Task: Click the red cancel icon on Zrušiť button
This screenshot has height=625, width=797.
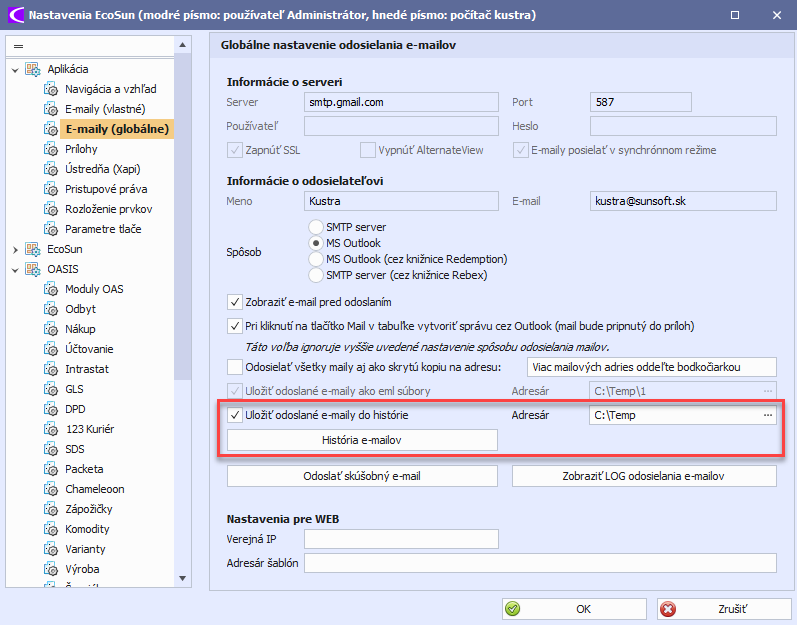Action: (x=668, y=608)
